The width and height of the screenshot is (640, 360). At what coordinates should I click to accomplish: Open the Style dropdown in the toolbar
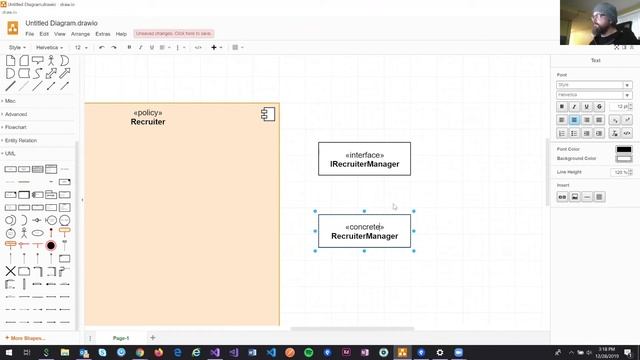click(x=17, y=47)
